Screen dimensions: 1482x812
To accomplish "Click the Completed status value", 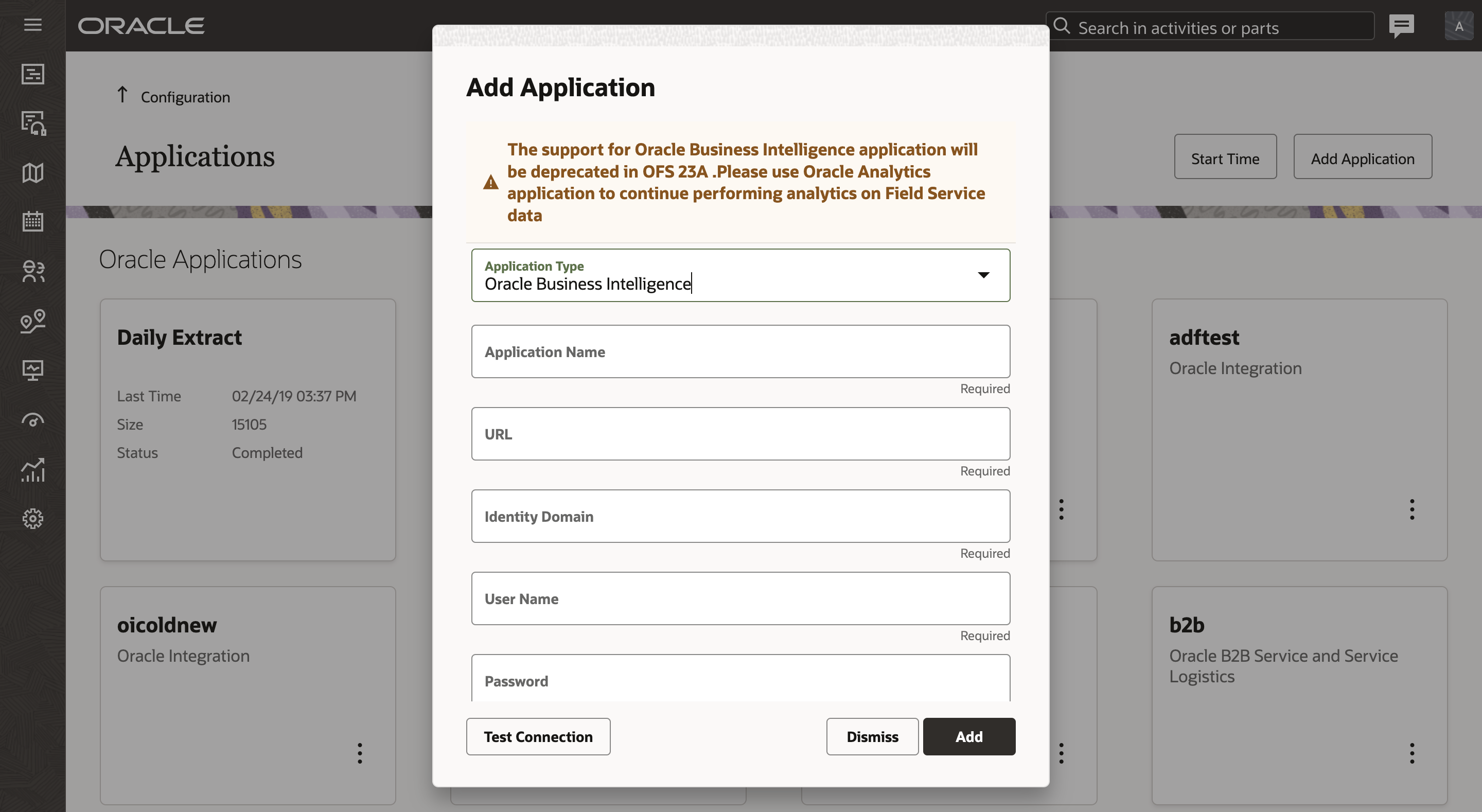I will [267, 452].
